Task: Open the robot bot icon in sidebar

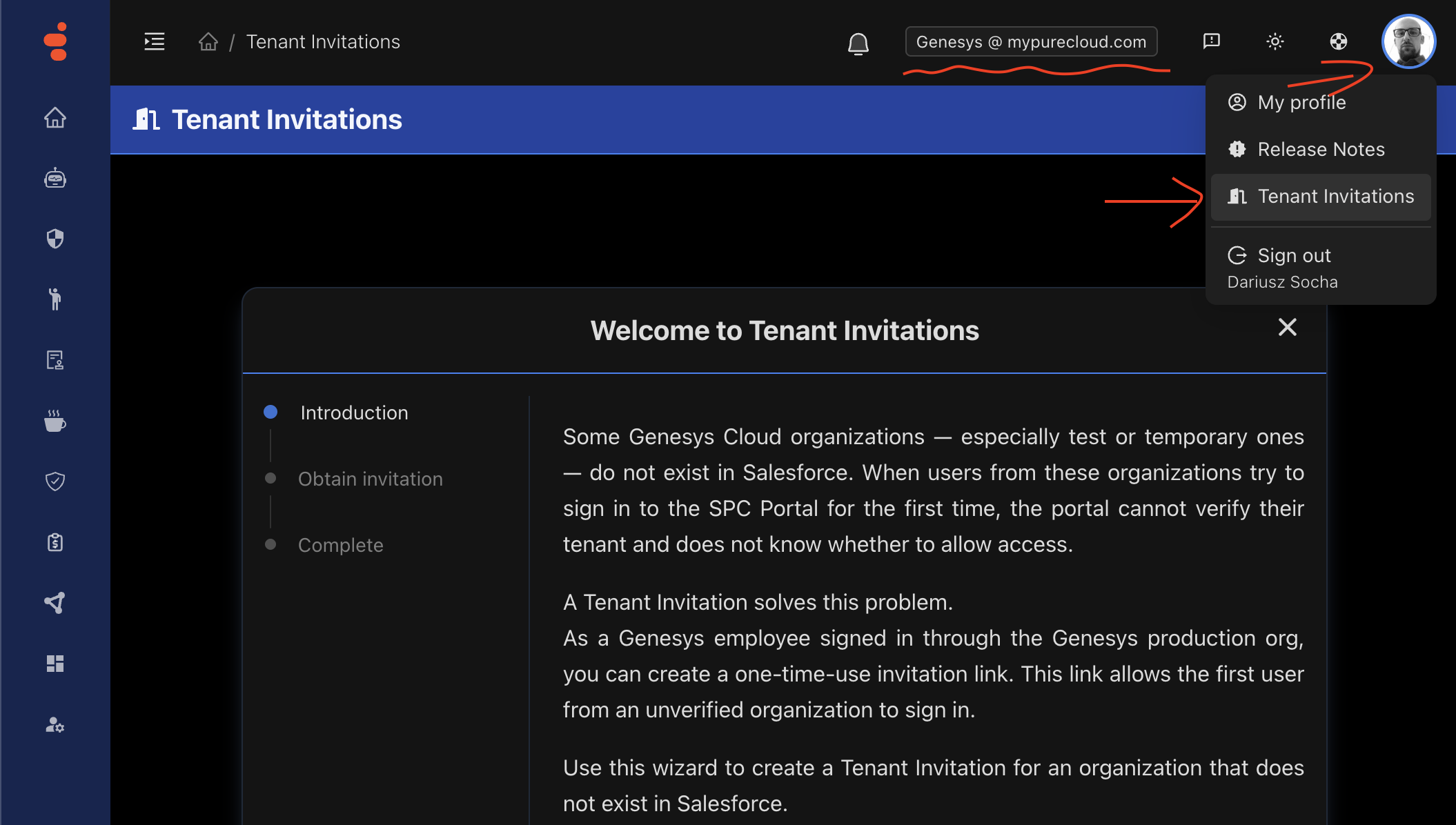Action: click(x=55, y=179)
